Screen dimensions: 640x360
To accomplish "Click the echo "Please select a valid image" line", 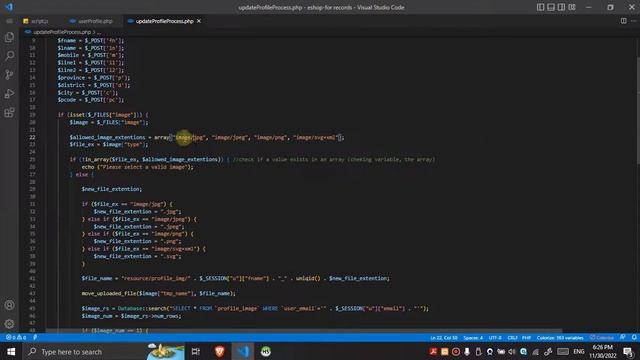I will tap(137, 167).
